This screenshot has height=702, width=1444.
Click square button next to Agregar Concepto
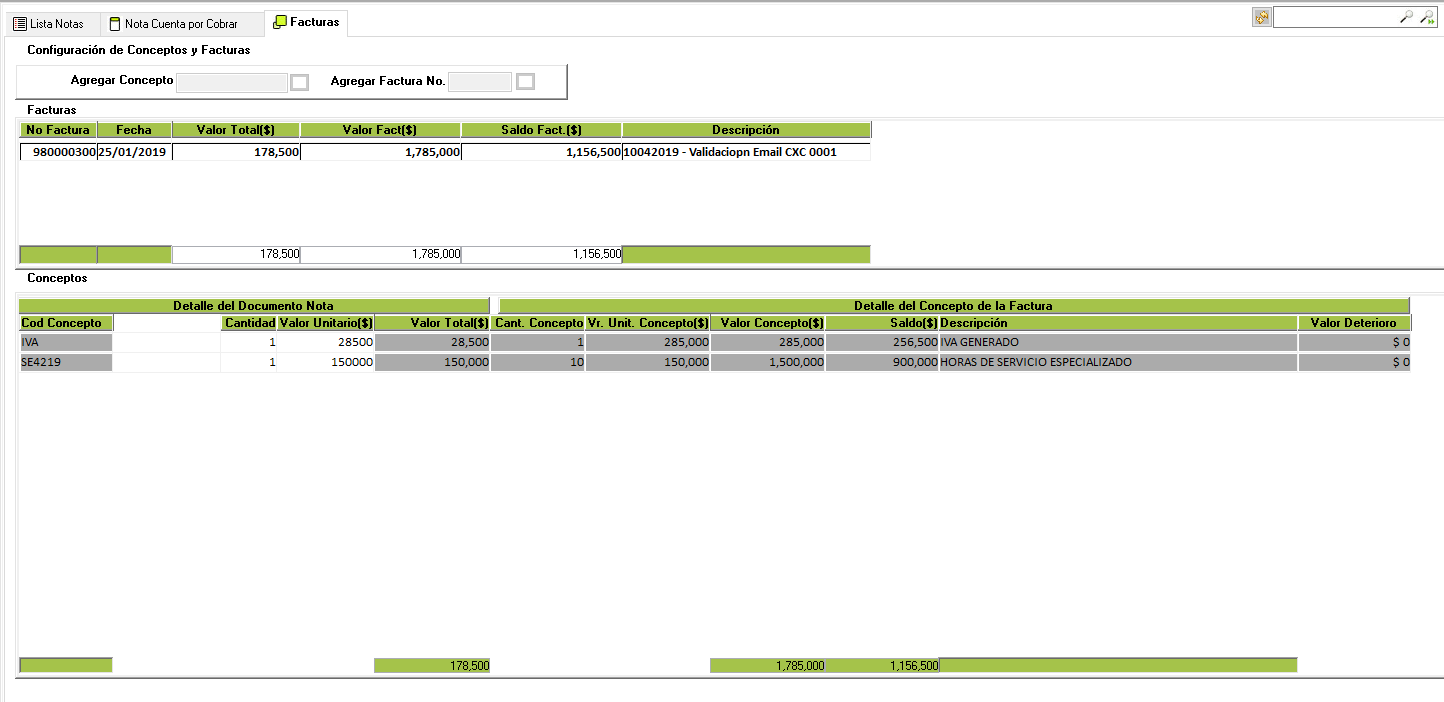tap(299, 82)
